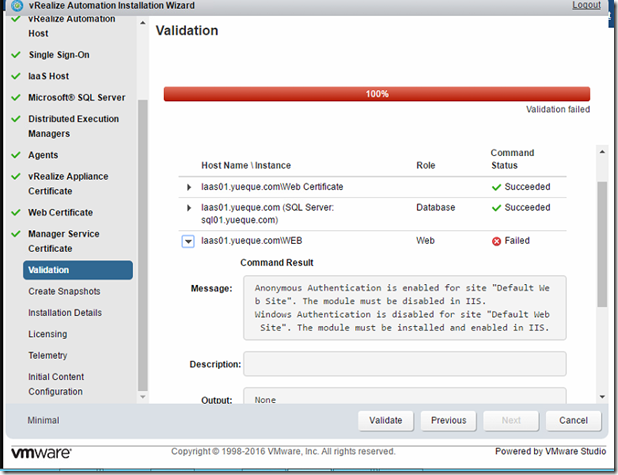Screen dimensions: 618x475
Task: Expand the Iaas01.yueque.com SQL Server row
Action: tap(189, 208)
